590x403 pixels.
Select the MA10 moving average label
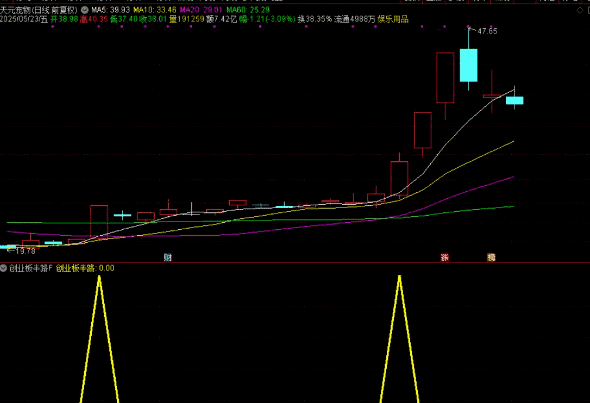click(x=155, y=10)
